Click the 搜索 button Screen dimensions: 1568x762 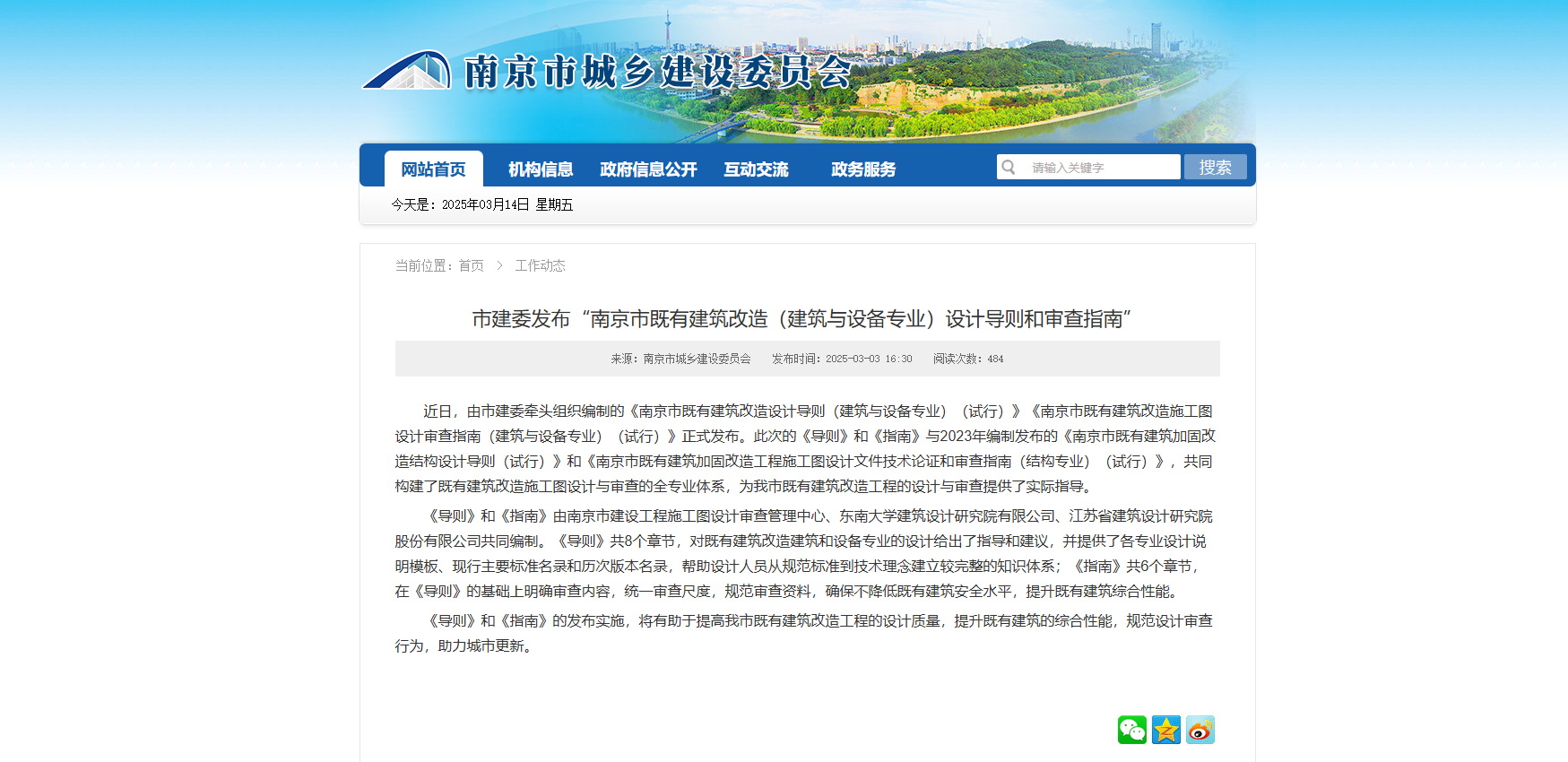click(1216, 167)
